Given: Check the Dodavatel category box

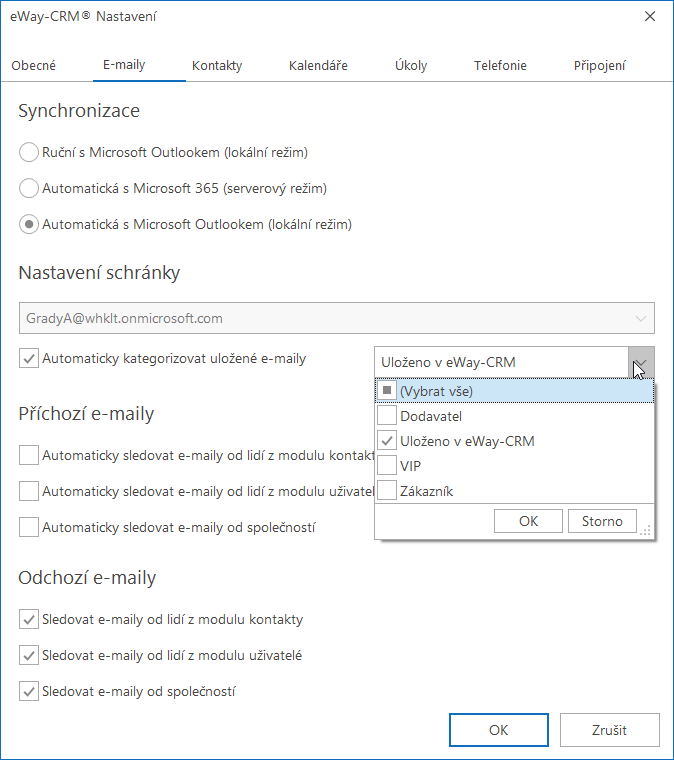Looking at the screenshot, I should coord(387,416).
